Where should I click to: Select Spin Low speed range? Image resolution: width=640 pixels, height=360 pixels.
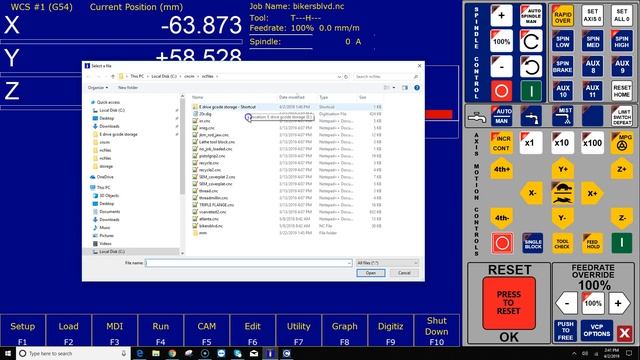click(562, 41)
